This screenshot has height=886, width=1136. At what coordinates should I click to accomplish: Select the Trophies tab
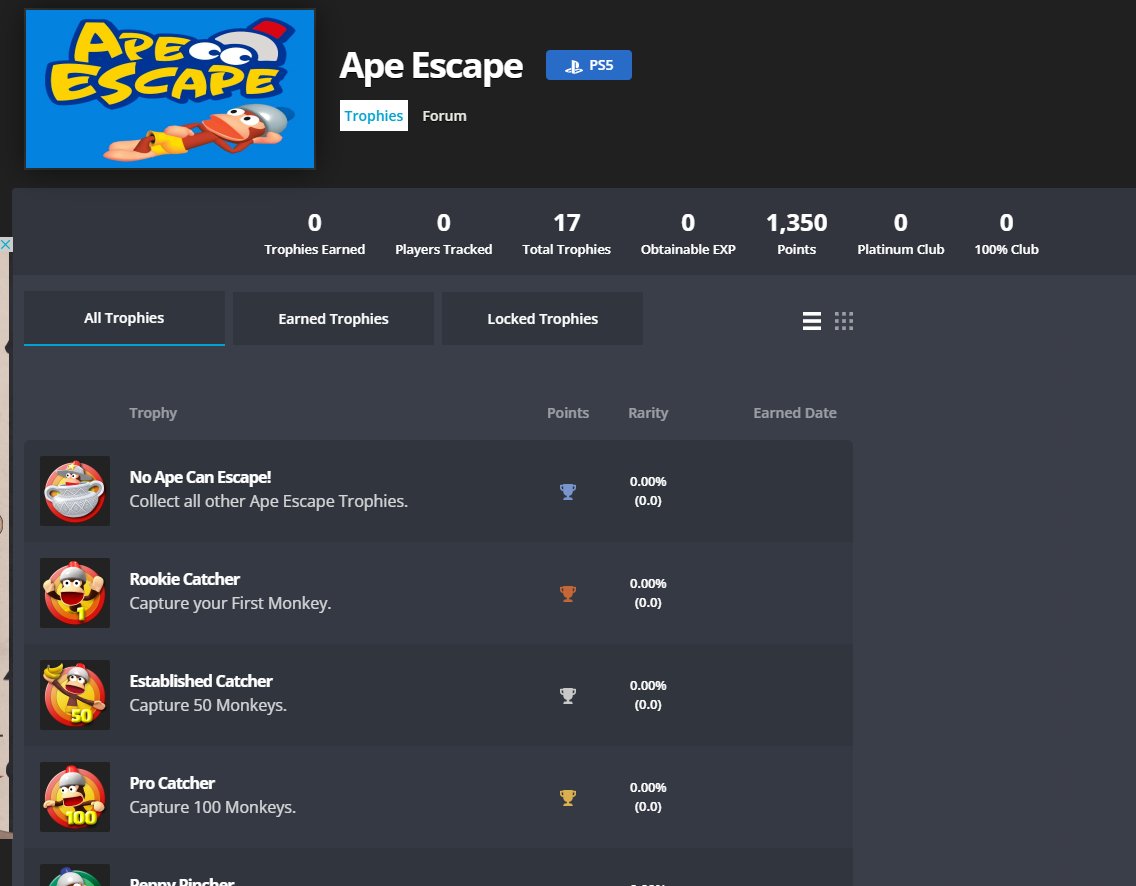(x=374, y=116)
